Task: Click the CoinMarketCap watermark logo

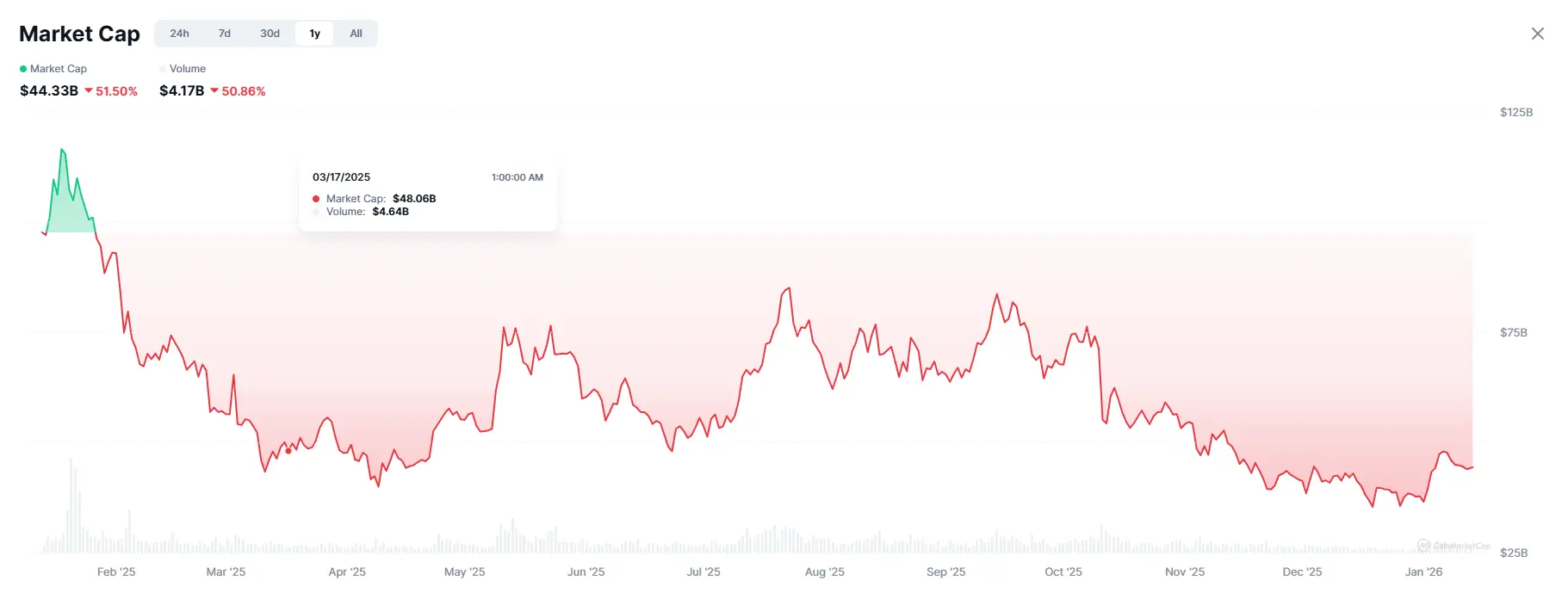Action: coord(1424,546)
